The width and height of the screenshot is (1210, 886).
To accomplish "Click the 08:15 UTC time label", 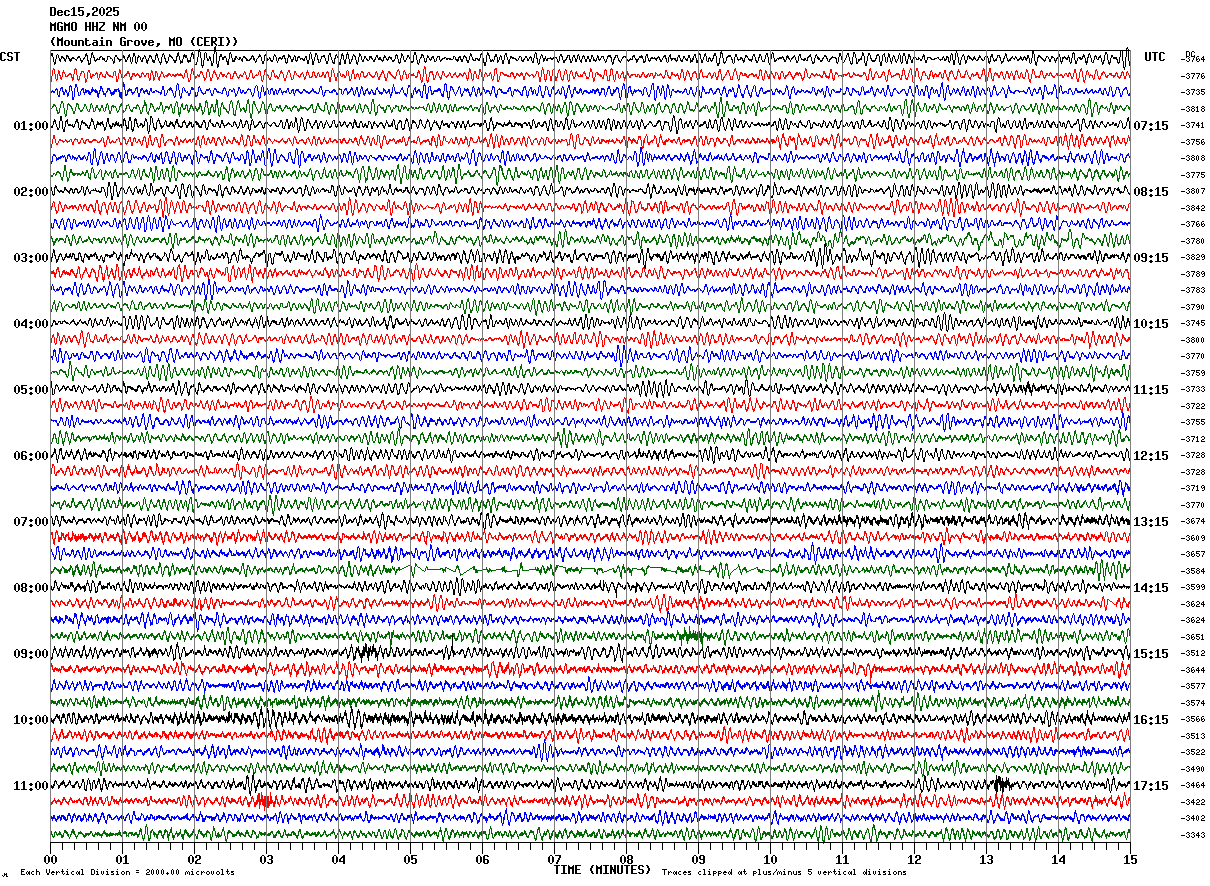I will click(x=1151, y=192).
